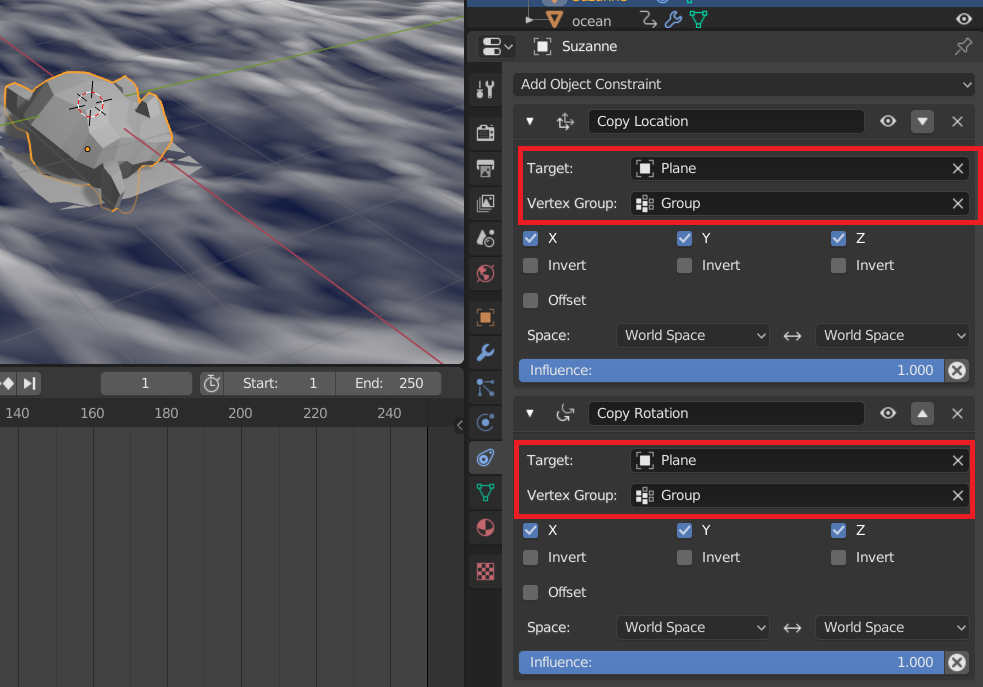
Task: Enable Invert X in Copy Location
Action: pos(530,265)
